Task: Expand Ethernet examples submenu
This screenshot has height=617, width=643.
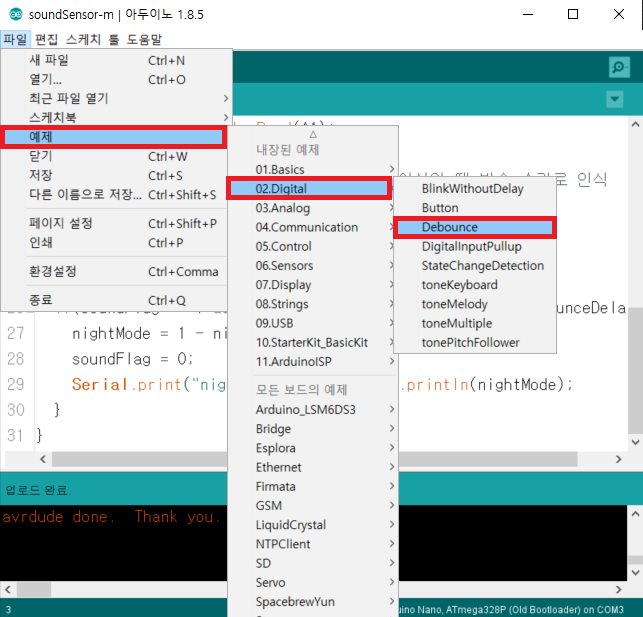Action: coord(313,467)
